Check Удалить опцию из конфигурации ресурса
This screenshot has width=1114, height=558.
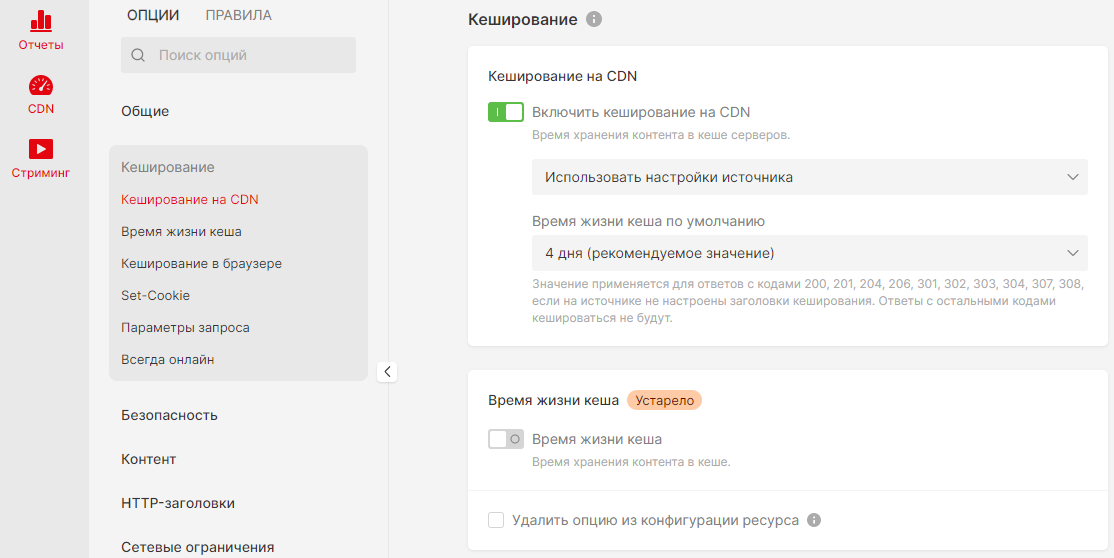pos(496,520)
